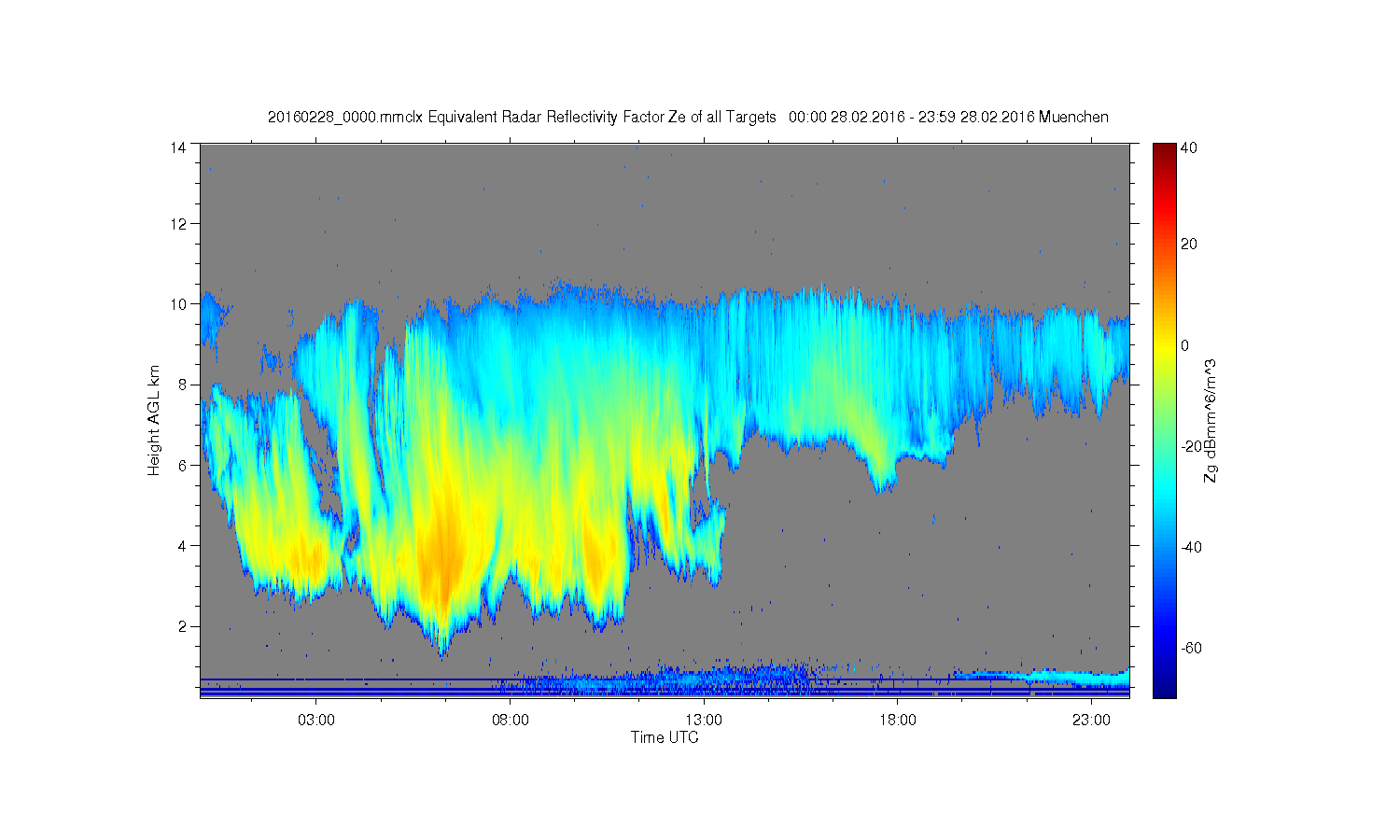Viewport: 1400px width, 840px height.
Task: Click the height axis label '10'
Action: [x=178, y=304]
